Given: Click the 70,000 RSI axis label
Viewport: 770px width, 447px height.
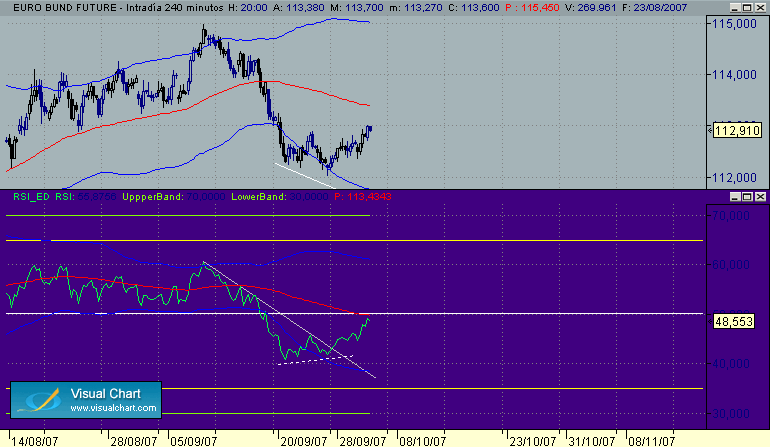Looking at the screenshot, I should pyautogui.click(x=731, y=216).
